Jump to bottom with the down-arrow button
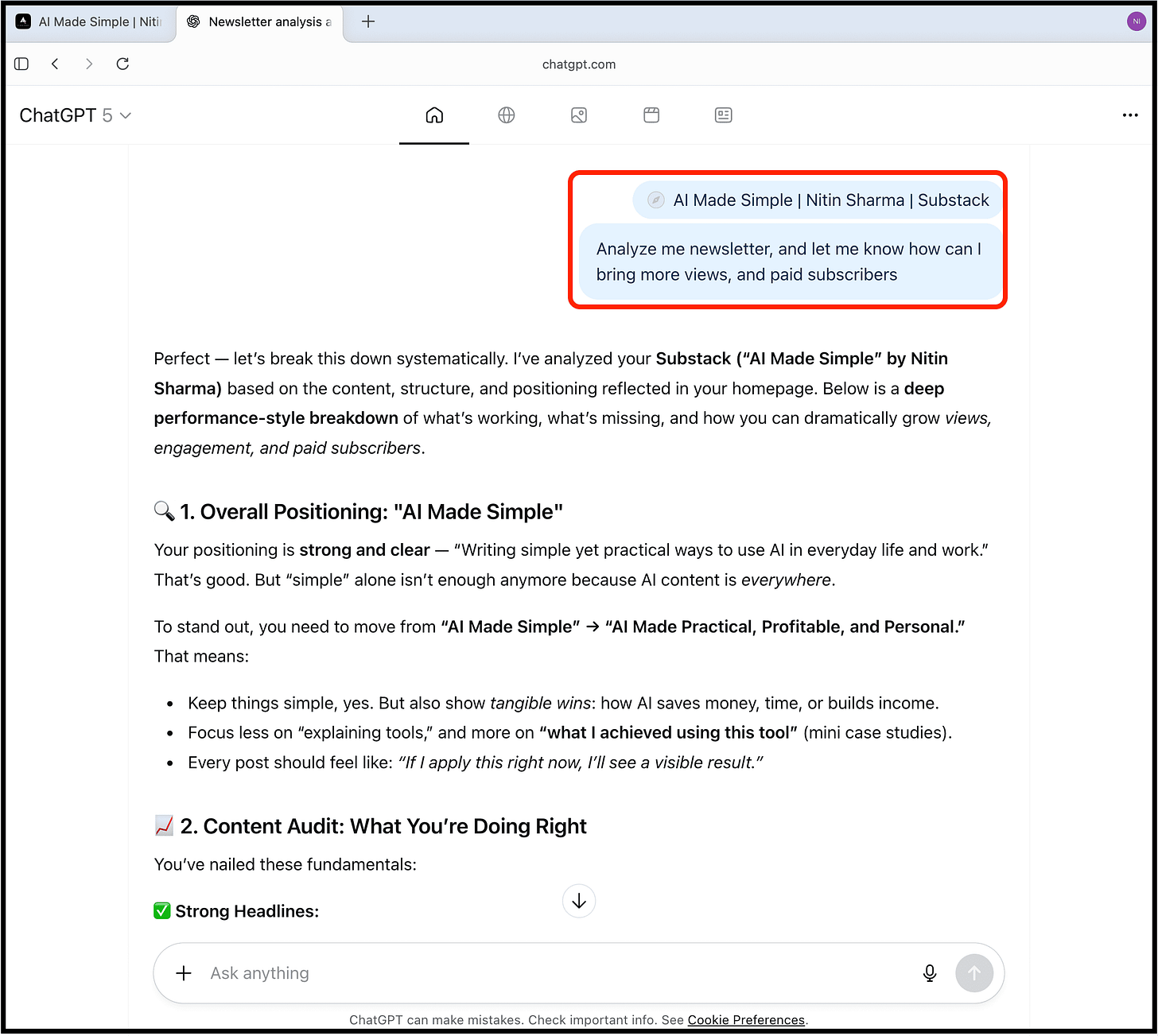The image size is (1158, 1036). pos(579,901)
